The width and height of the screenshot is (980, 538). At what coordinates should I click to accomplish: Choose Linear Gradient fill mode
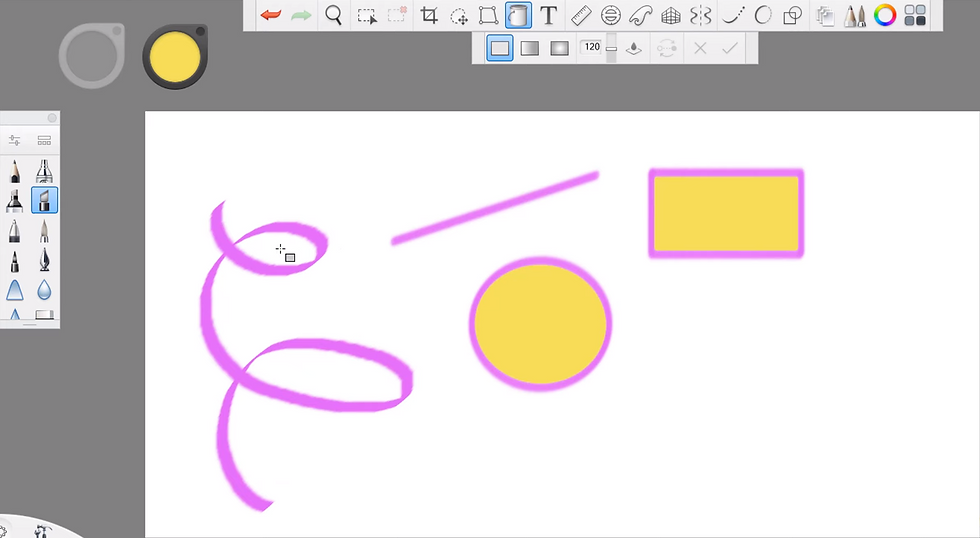529,48
